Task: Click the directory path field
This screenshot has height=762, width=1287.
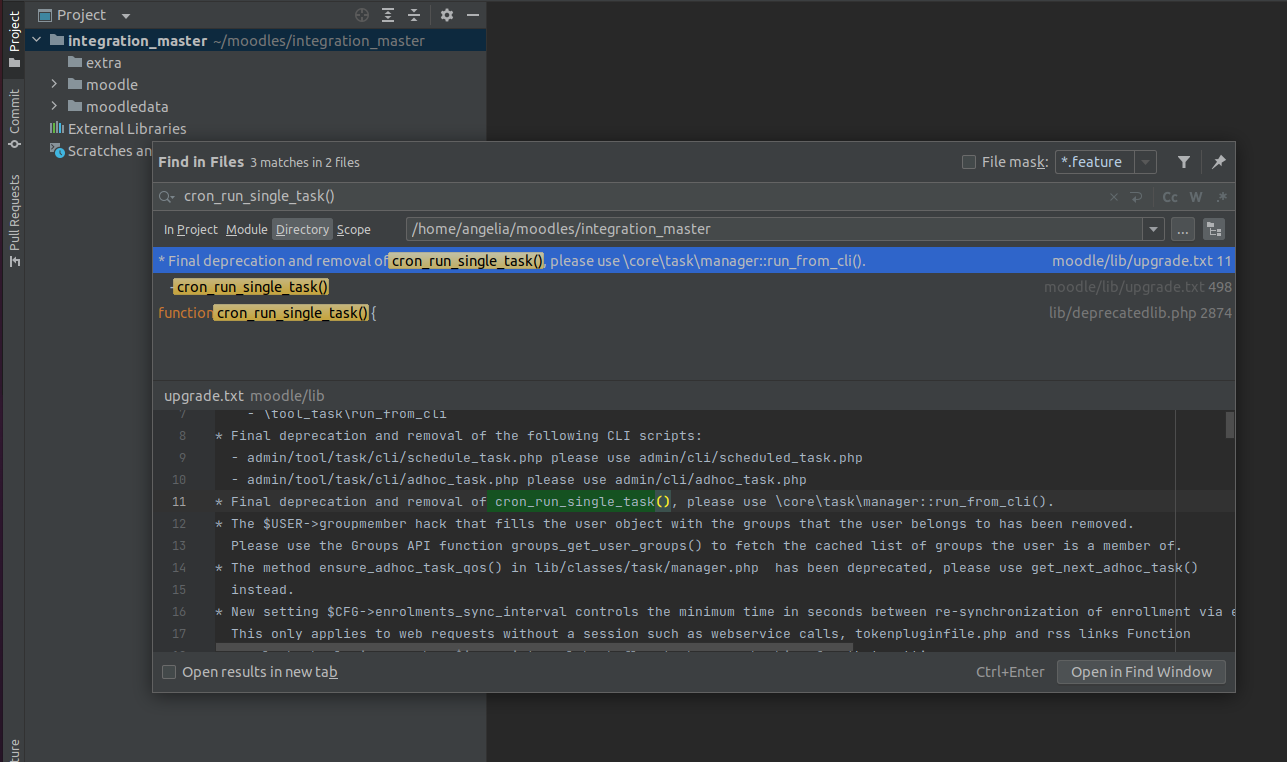Action: pos(775,229)
